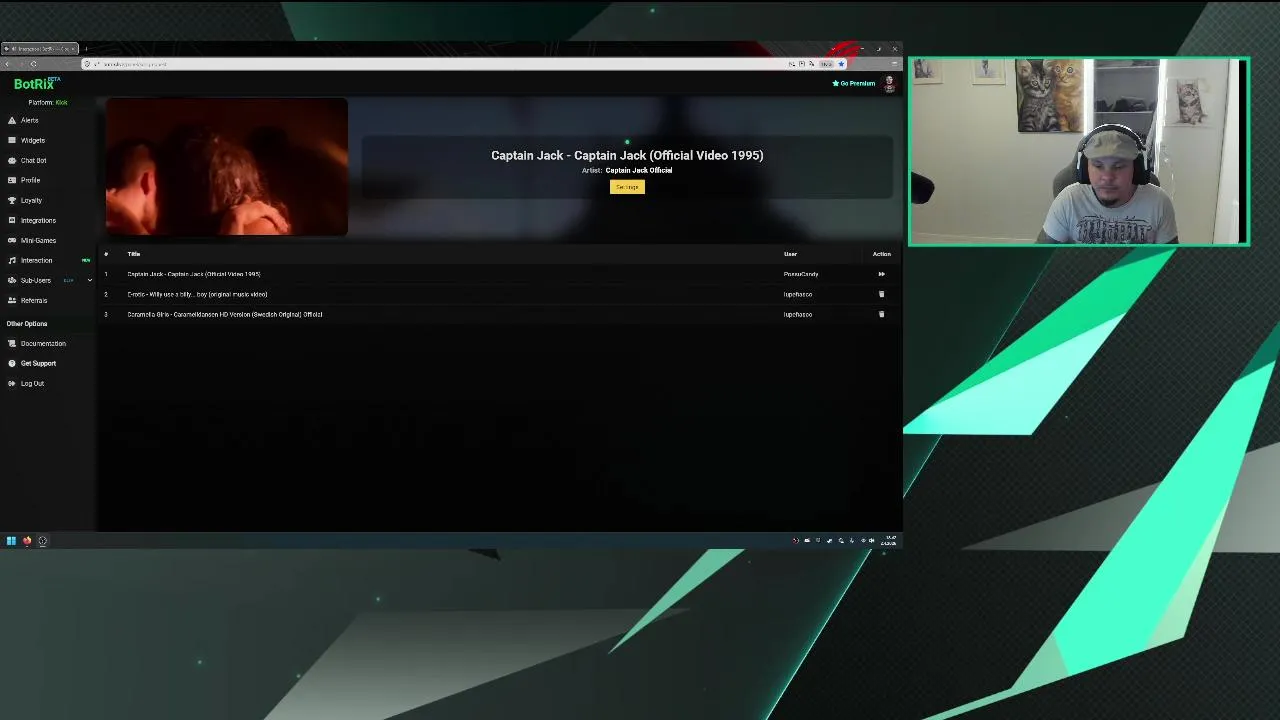This screenshot has height=720, width=1280.
Task: Open the Referrals page
Action: (34, 300)
